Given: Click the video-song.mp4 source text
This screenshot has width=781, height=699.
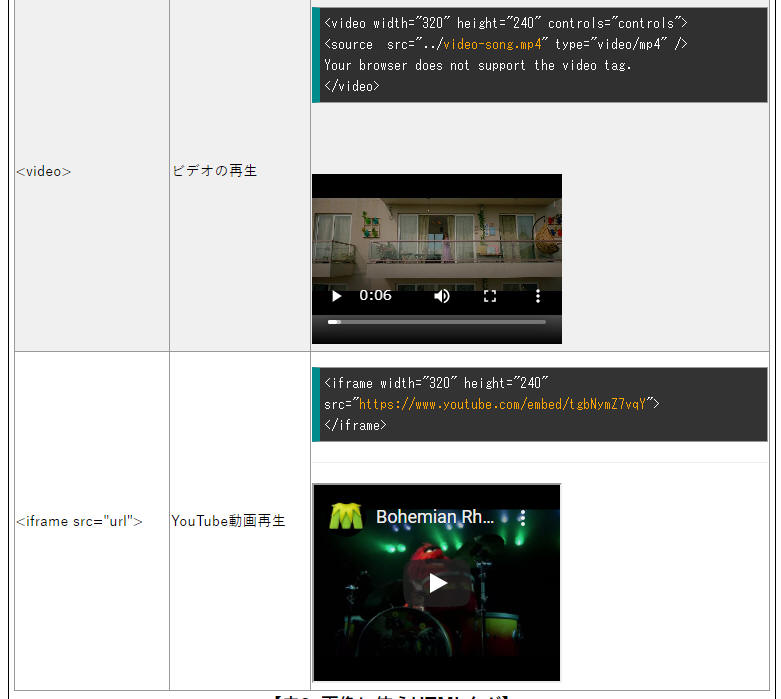Looking at the screenshot, I should pyautogui.click(x=492, y=44).
